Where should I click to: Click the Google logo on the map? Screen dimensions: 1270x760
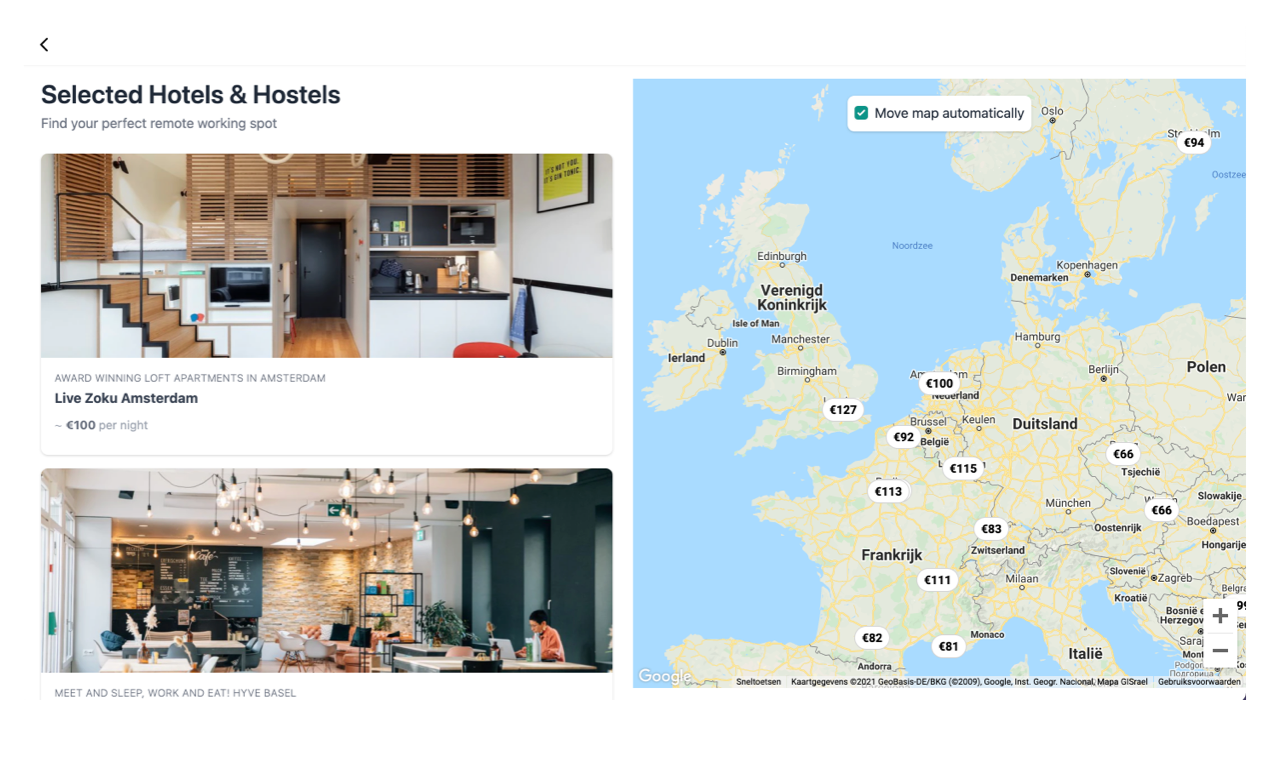coord(665,677)
